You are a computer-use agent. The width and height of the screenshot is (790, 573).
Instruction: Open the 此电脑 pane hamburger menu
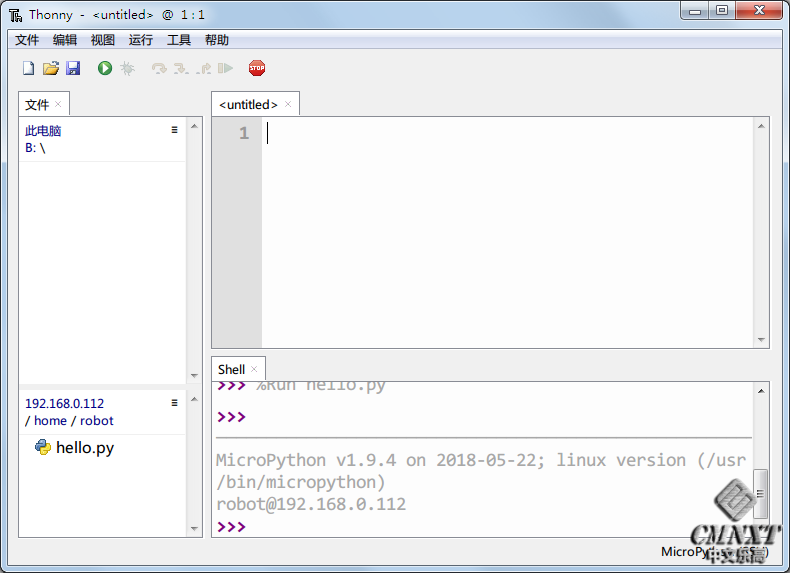(174, 130)
